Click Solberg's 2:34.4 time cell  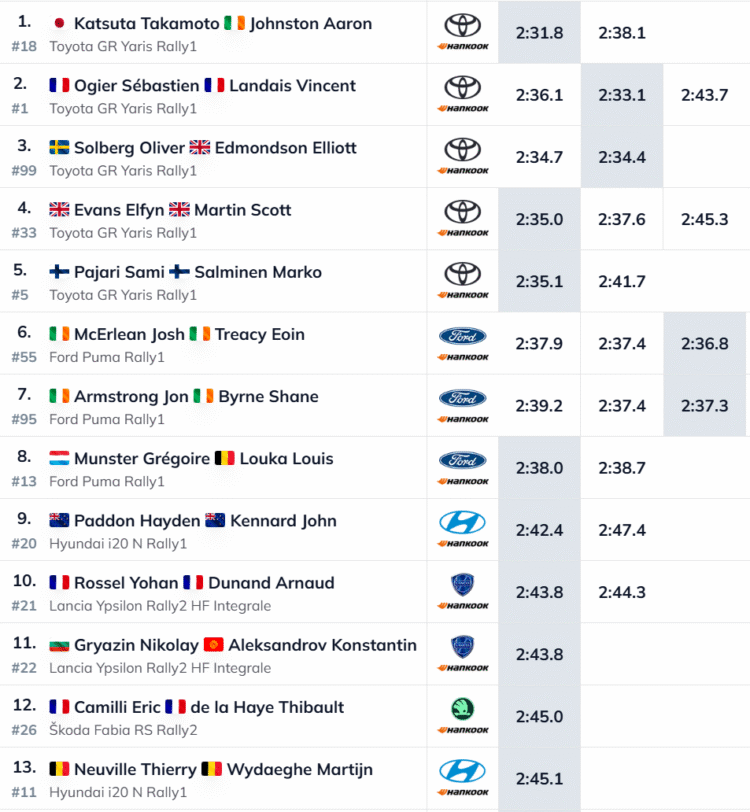tap(621, 157)
